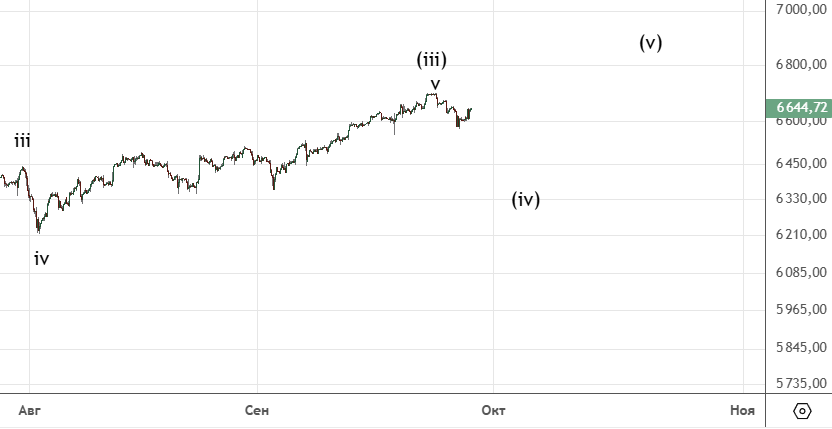Click the 5735,00 price scale label

[x=802, y=383]
